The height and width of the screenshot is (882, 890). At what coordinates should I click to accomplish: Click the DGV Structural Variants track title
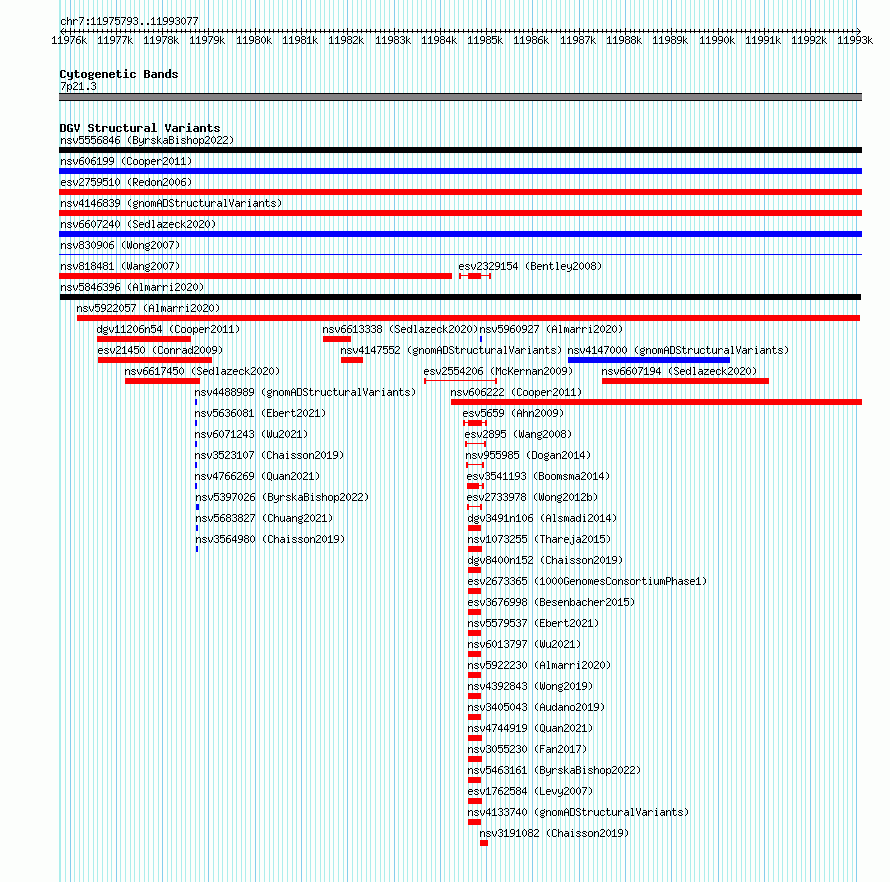click(x=140, y=128)
